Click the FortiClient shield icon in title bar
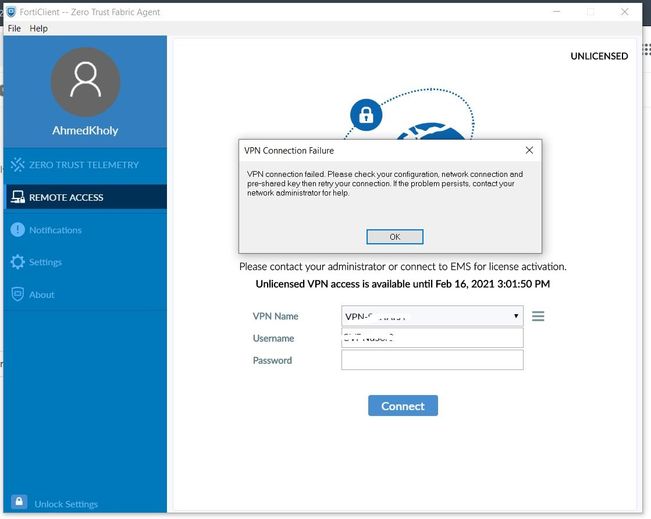Screen dimensions: 651x519 [x=11, y=12]
